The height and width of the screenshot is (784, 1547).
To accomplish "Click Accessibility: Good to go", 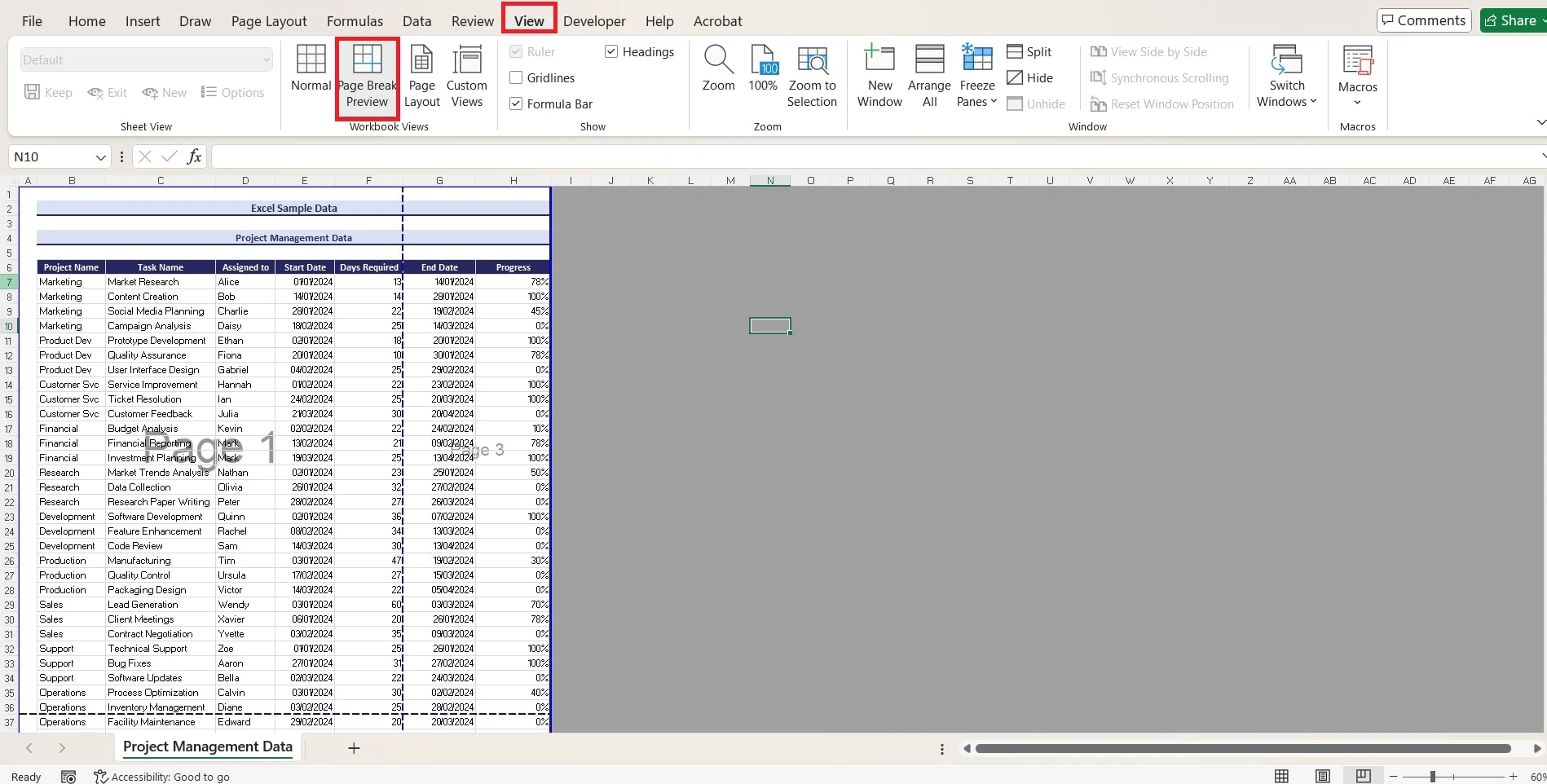I will click(x=161, y=777).
